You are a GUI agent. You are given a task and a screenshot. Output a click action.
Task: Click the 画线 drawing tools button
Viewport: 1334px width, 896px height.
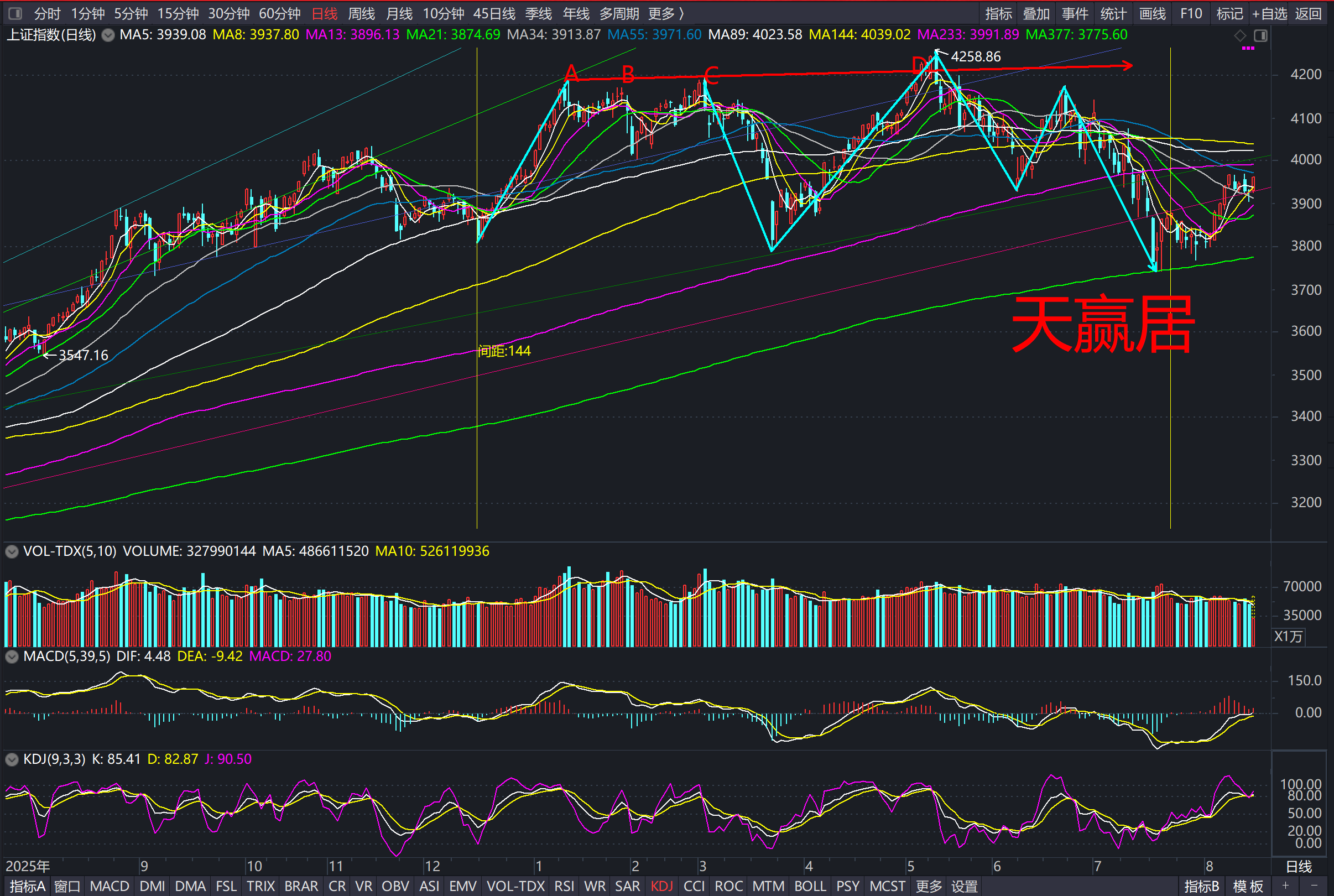[1153, 13]
